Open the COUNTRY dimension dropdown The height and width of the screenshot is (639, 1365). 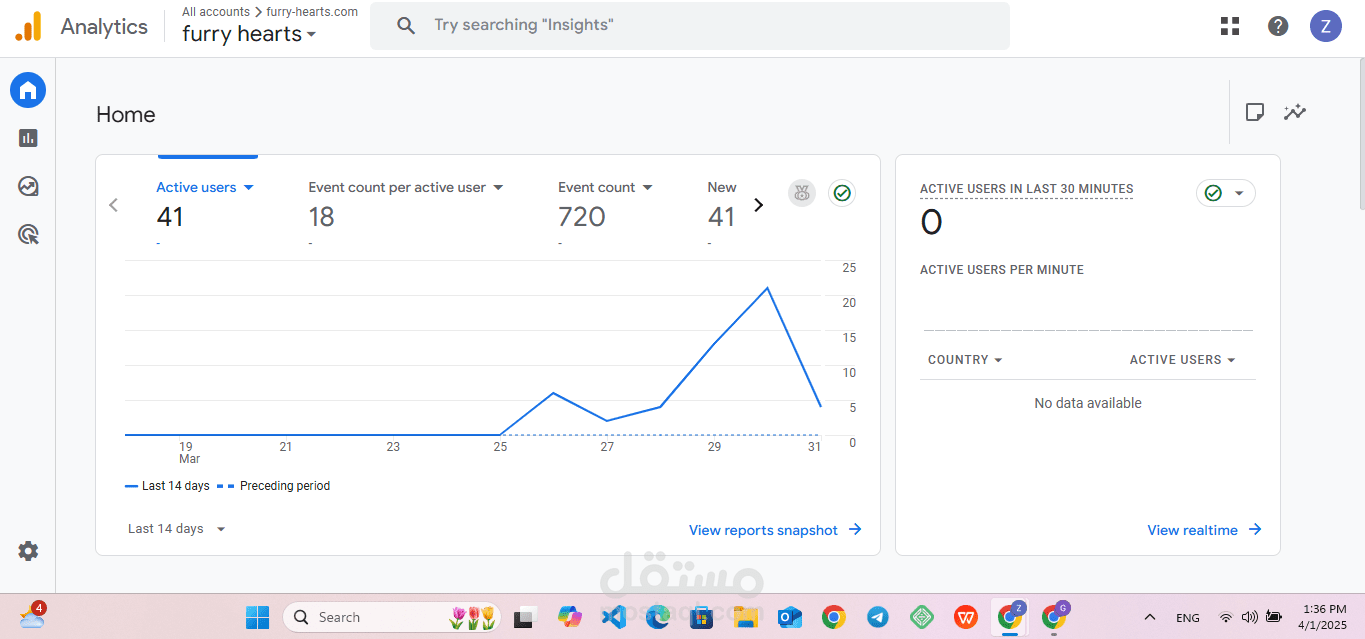(965, 360)
